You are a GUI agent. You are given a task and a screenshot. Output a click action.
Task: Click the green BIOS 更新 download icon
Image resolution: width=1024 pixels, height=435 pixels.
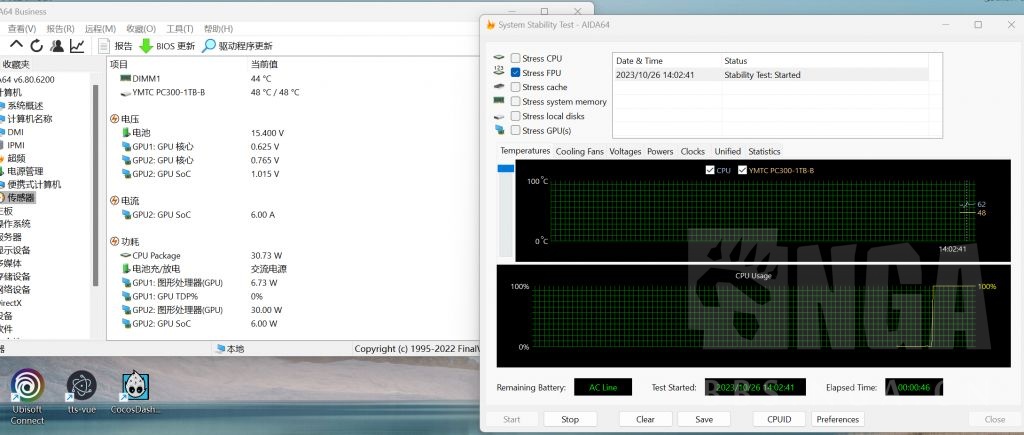[x=146, y=46]
